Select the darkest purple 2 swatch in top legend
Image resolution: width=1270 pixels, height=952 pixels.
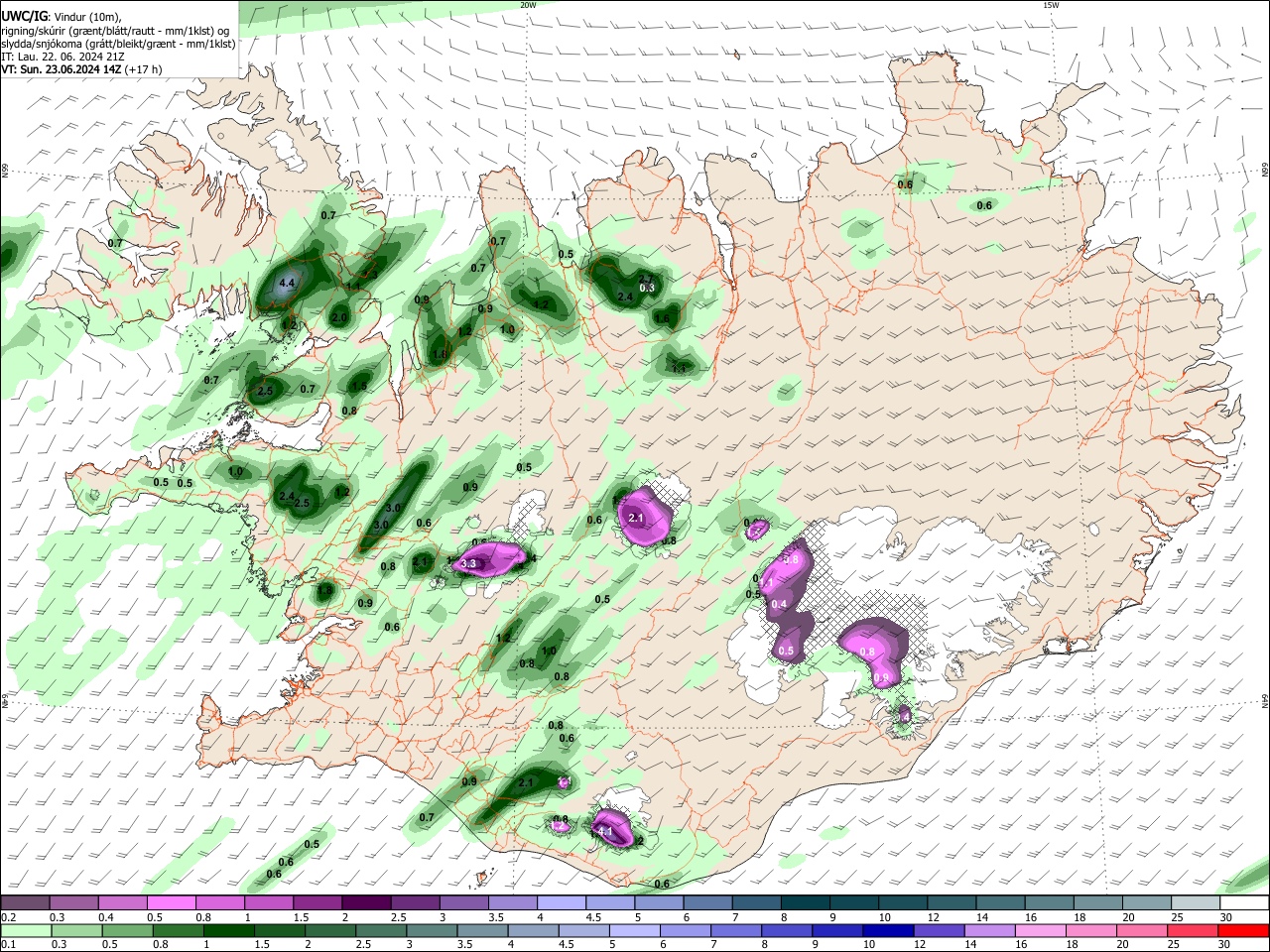pos(365,903)
